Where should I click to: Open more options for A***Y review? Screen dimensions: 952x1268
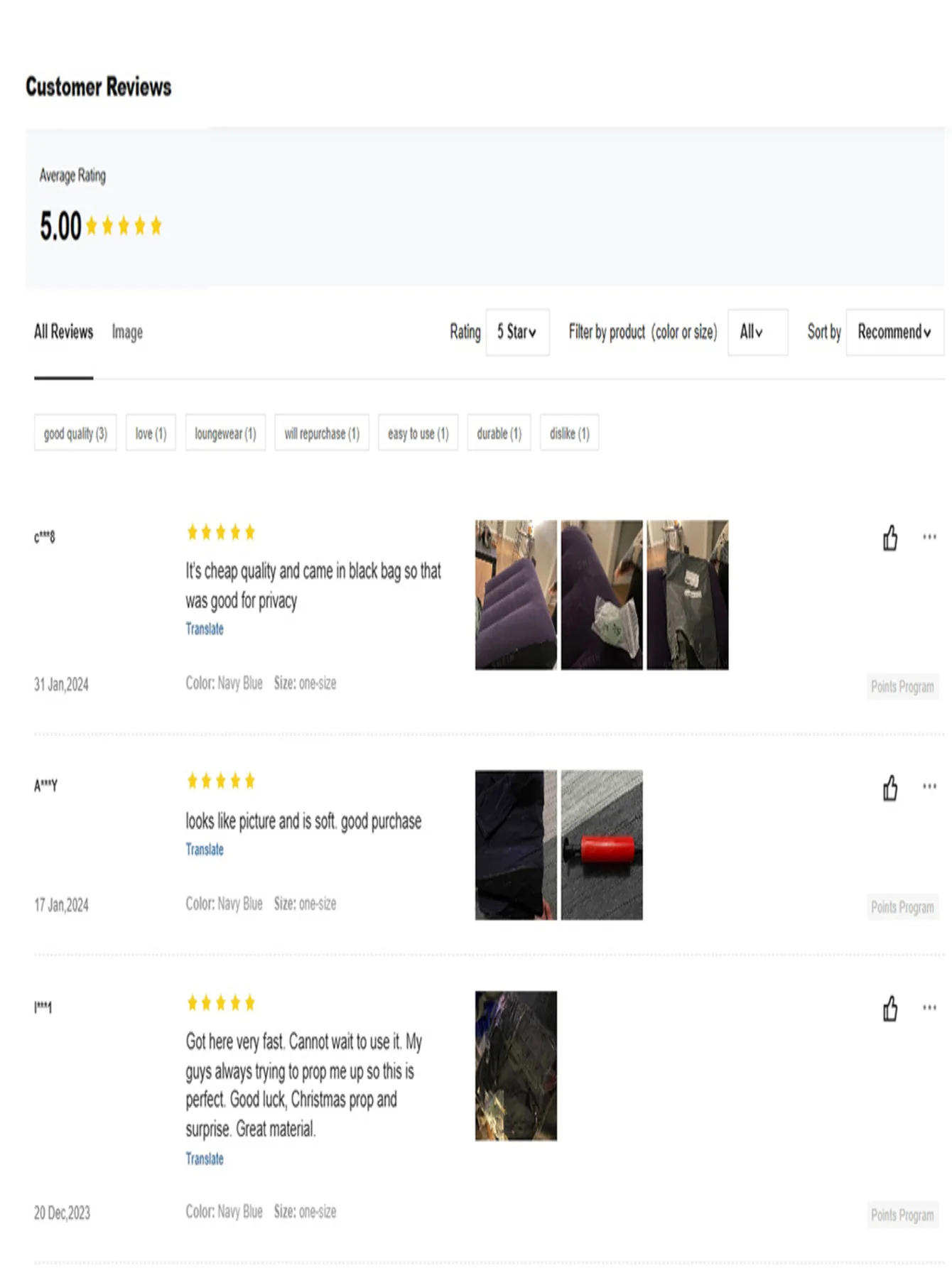point(929,786)
